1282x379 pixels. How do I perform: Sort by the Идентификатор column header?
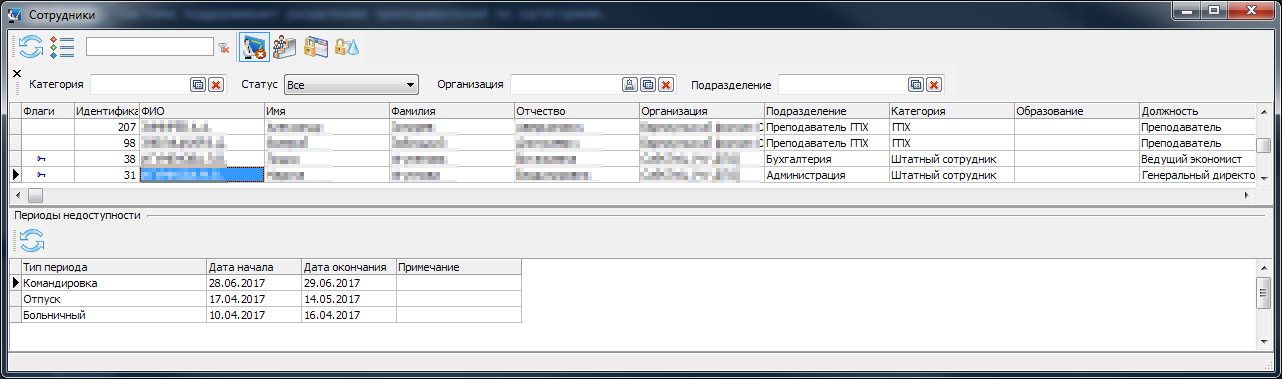click(107, 111)
